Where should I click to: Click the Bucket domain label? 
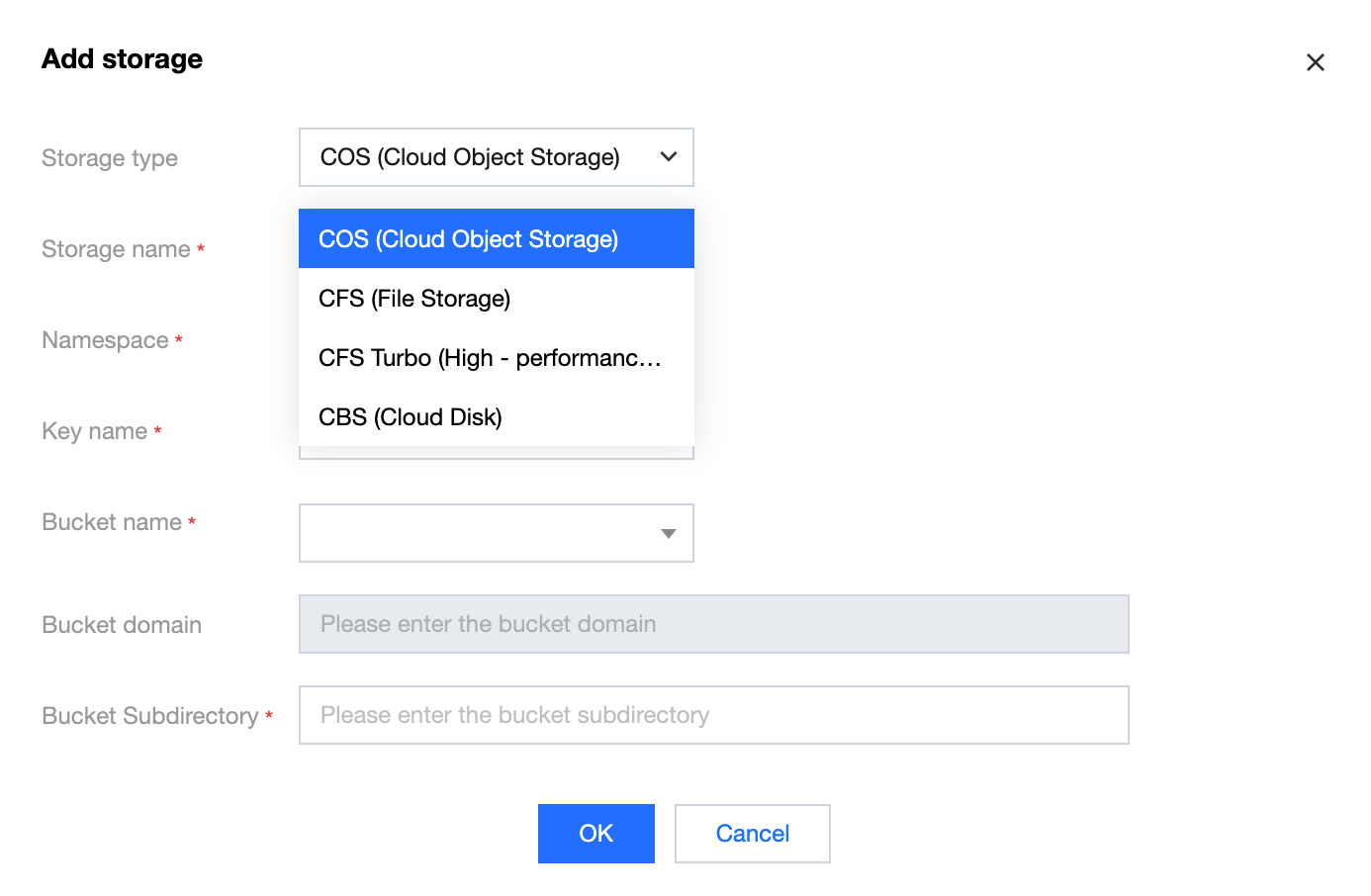[122, 625]
